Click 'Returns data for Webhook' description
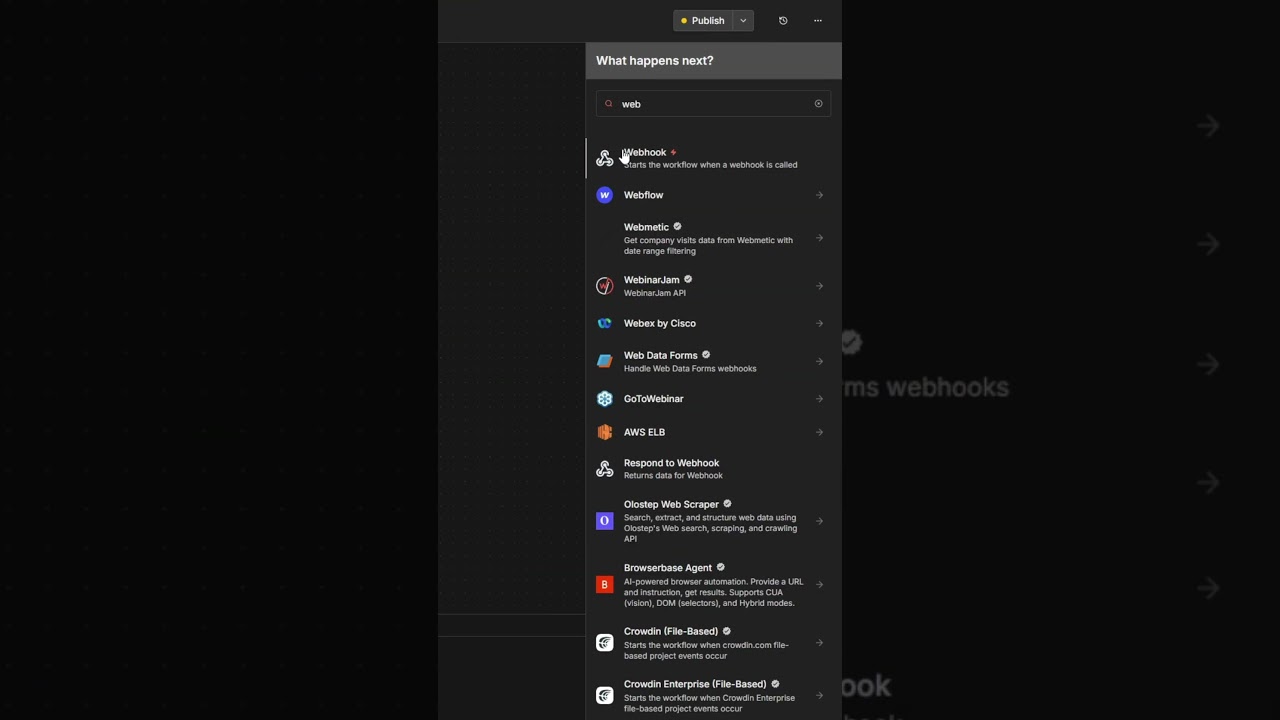Image resolution: width=1280 pixels, height=720 pixels. [x=673, y=476]
